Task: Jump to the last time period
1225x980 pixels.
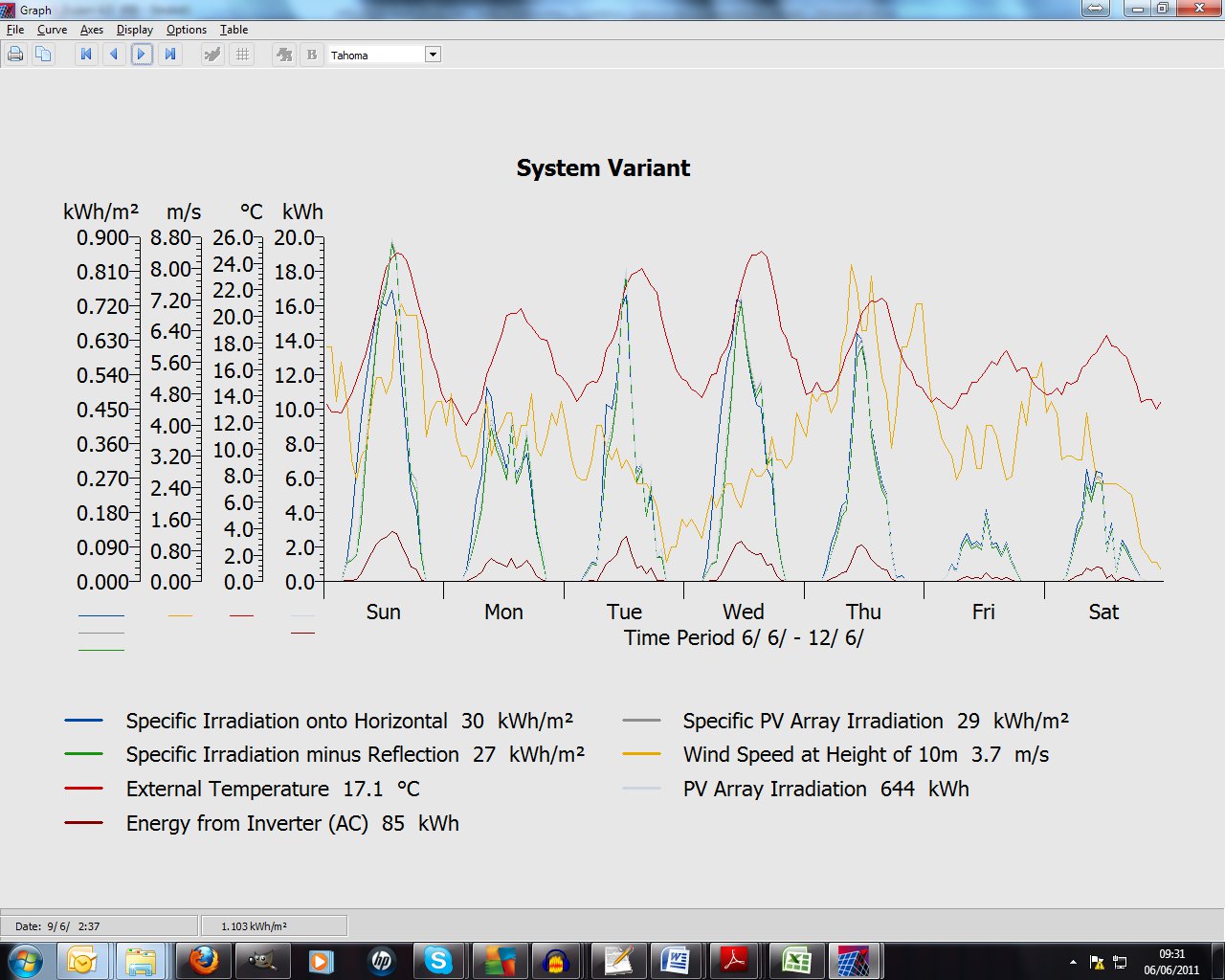Action: (x=169, y=55)
